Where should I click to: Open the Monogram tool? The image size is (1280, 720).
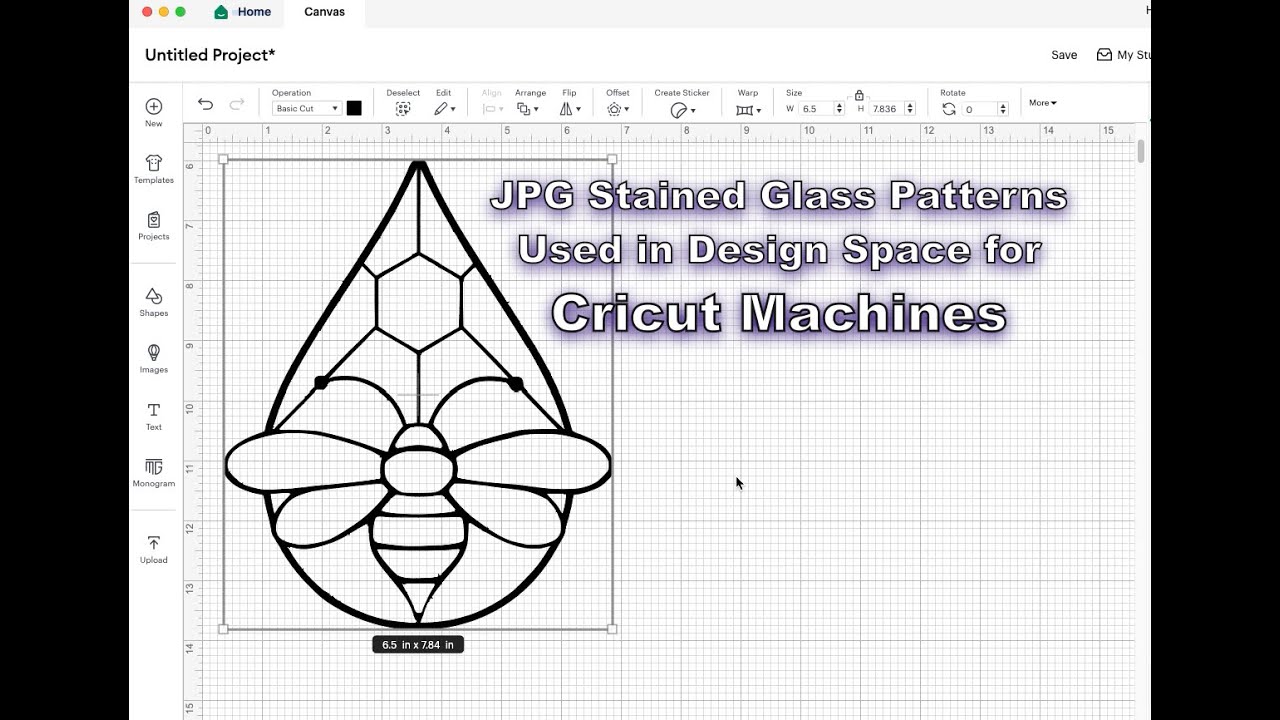153,467
